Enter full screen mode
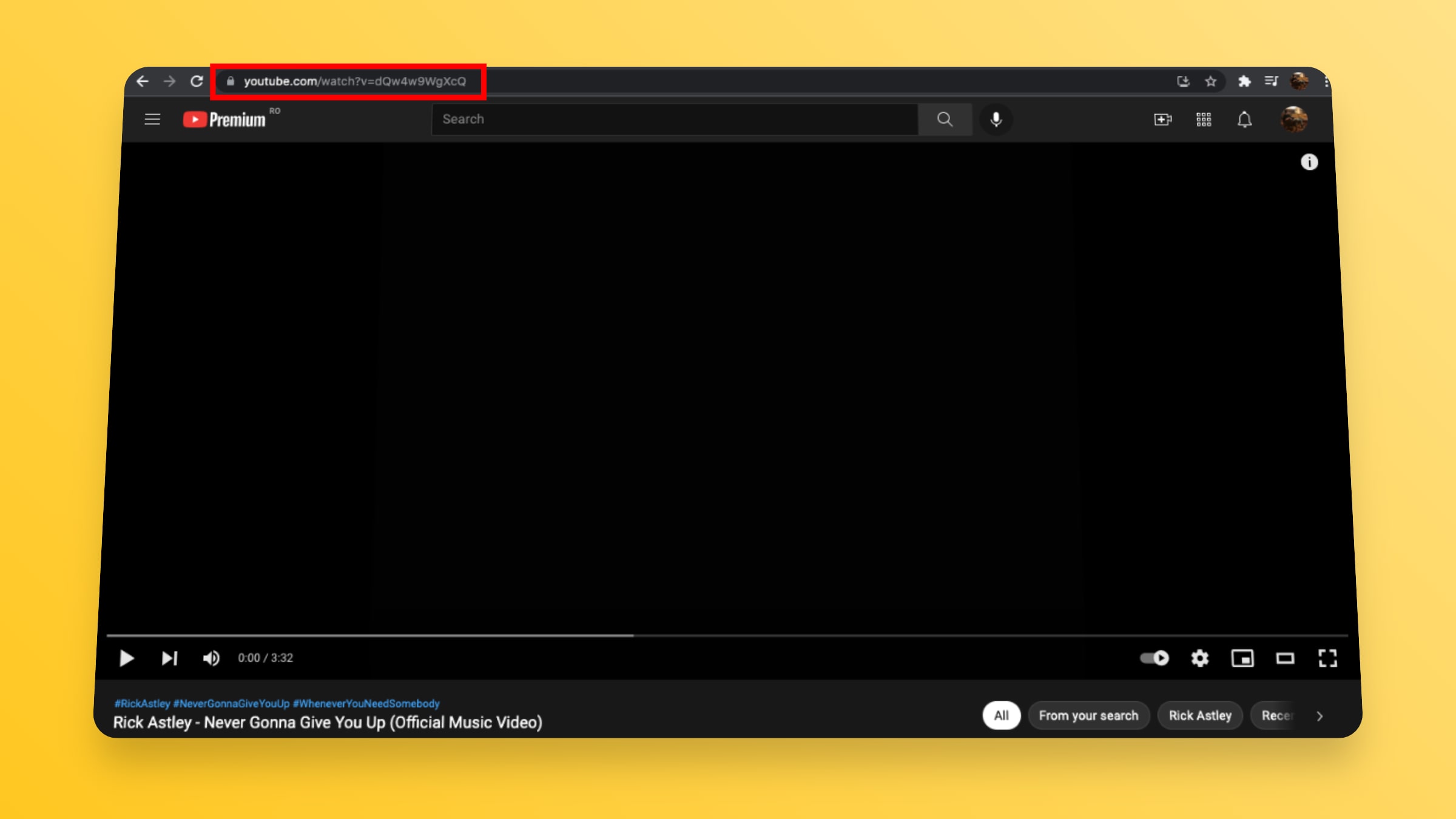Image resolution: width=1456 pixels, height=819 pixels. (x=1327, y=658)
